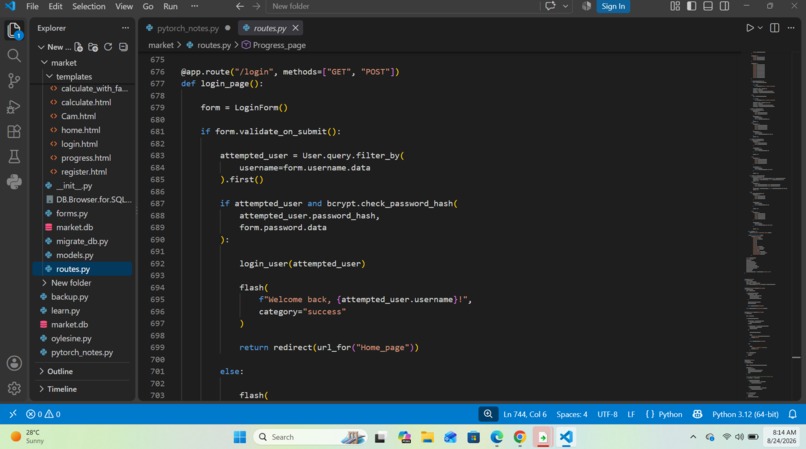
Task: Go back in navigation history
Action: 240,6
